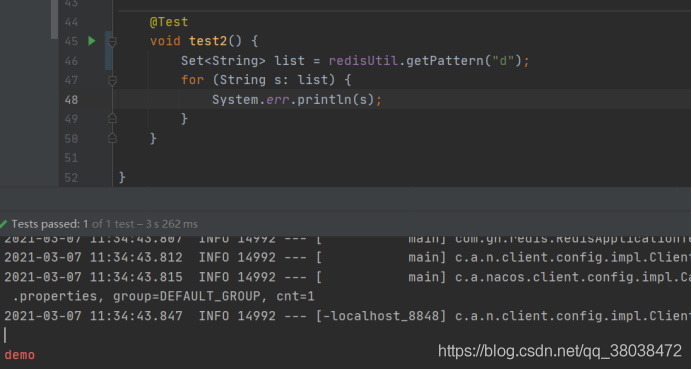The width and height of the screenshot is (692, 370).
Task: Click line number 48 in gutter
Action: tap(71, 100)
